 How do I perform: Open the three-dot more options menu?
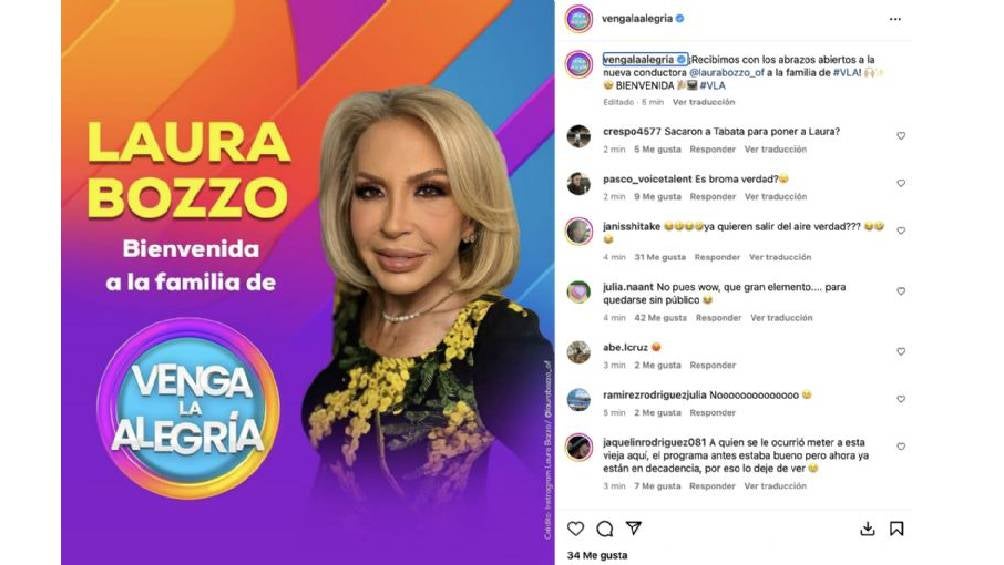coord(895,19)
